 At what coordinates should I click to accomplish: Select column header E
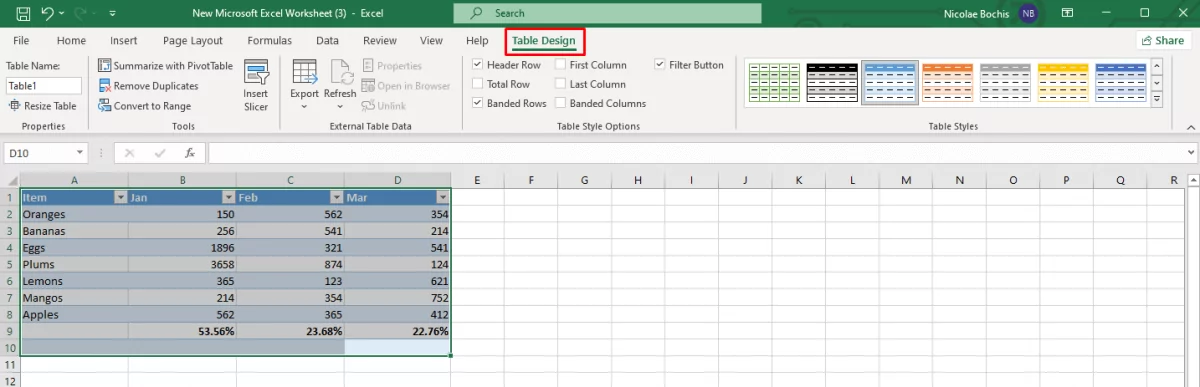coord(477,180)
